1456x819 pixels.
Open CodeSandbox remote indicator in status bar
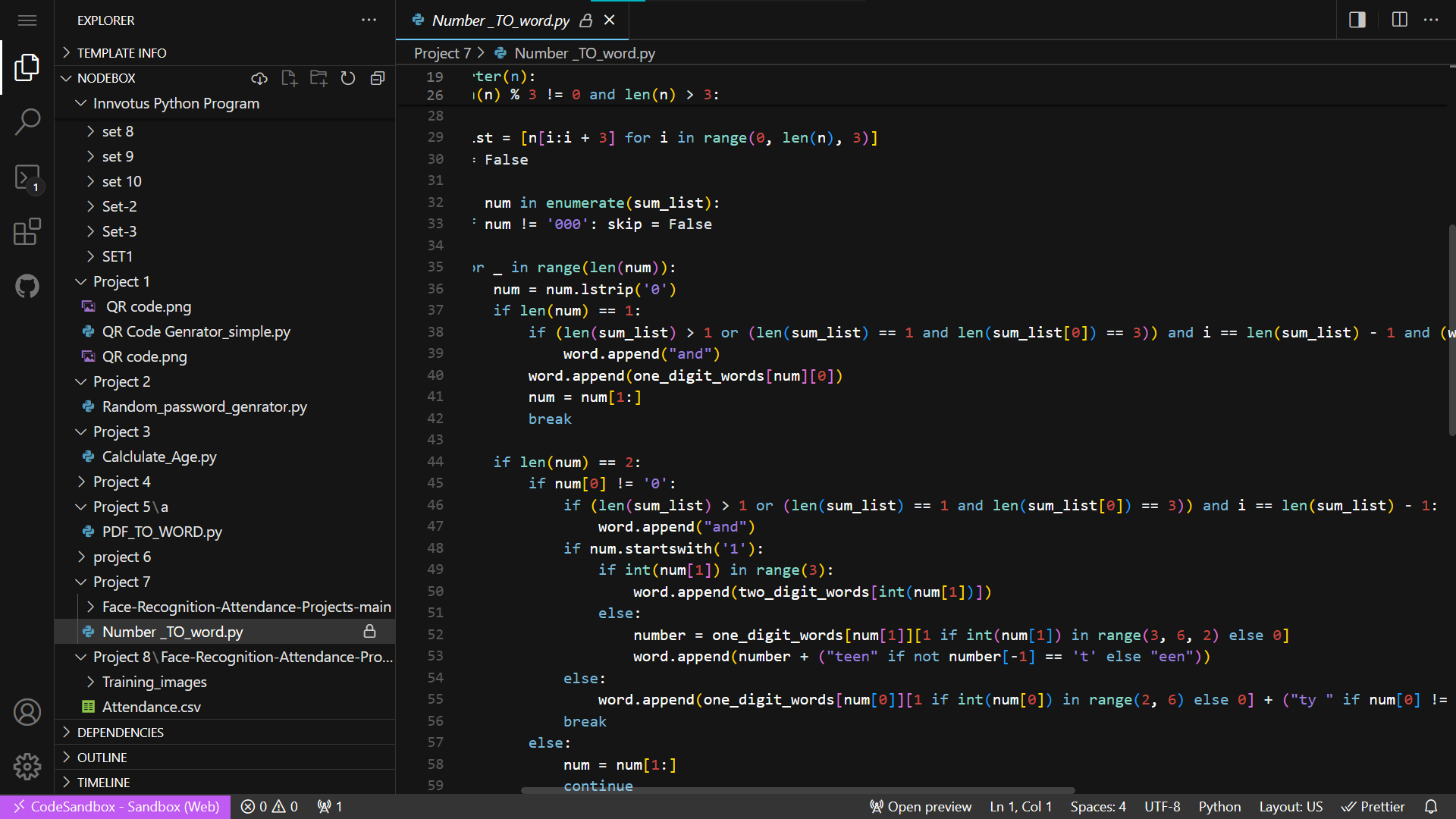115,807
